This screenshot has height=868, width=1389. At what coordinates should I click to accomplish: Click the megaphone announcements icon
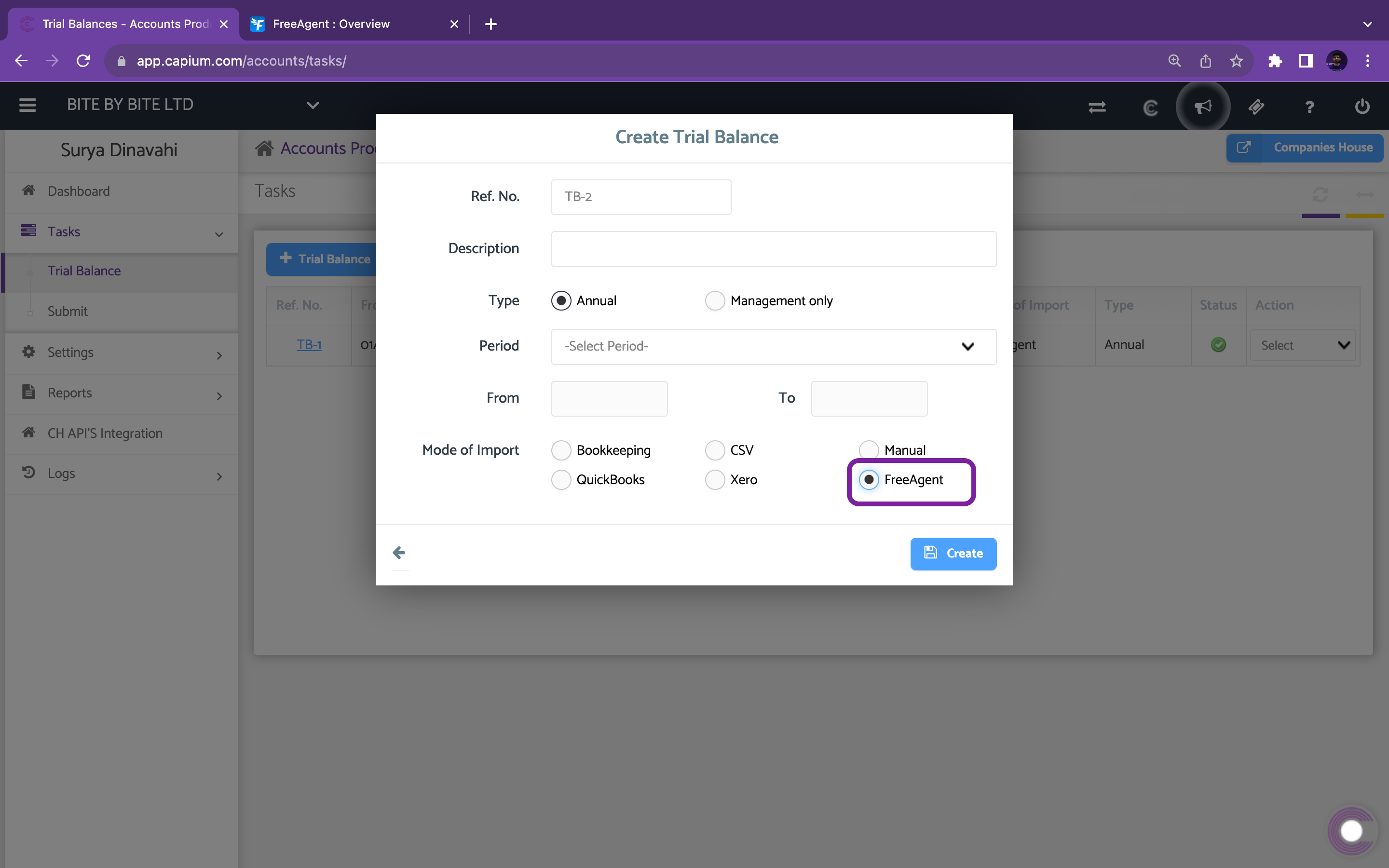click(1202, 107)
